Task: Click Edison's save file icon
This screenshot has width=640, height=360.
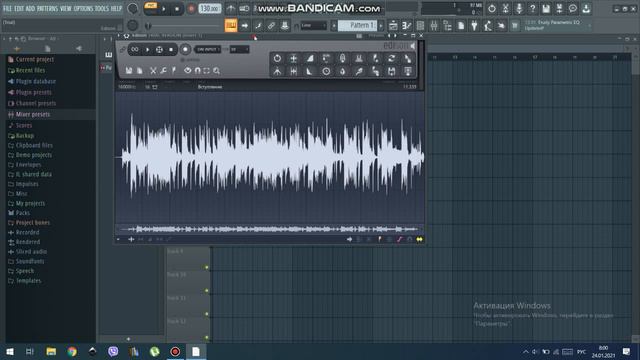Action: tap(129, 71)
